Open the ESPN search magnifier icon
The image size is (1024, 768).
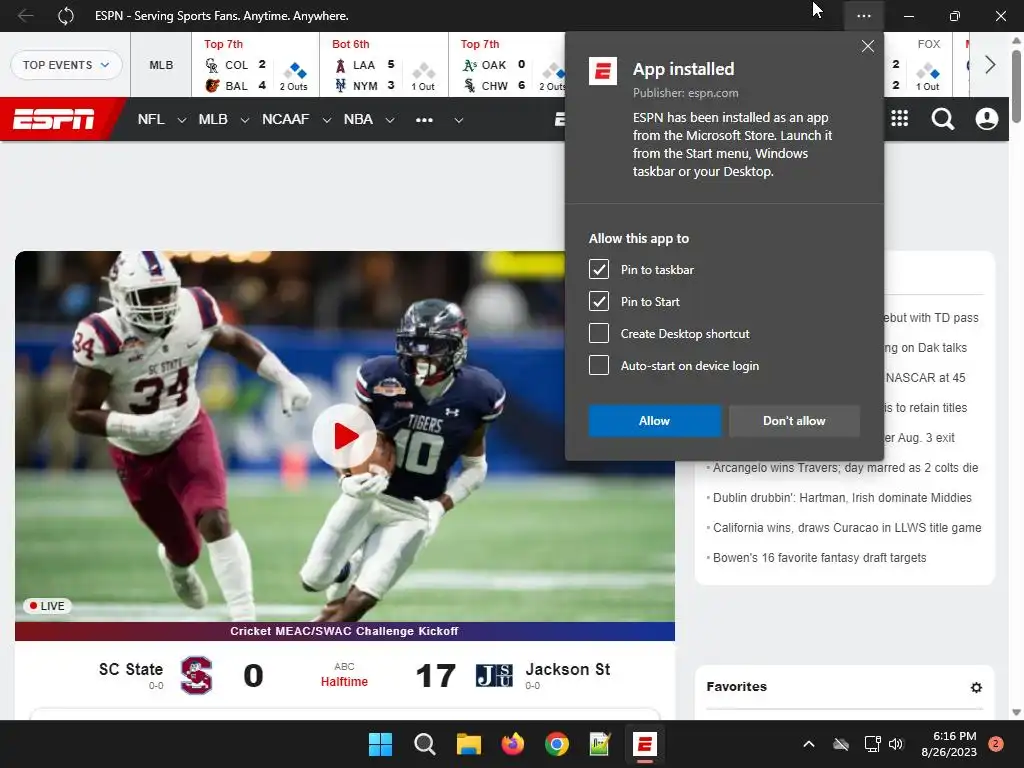[x=942, y=119]
